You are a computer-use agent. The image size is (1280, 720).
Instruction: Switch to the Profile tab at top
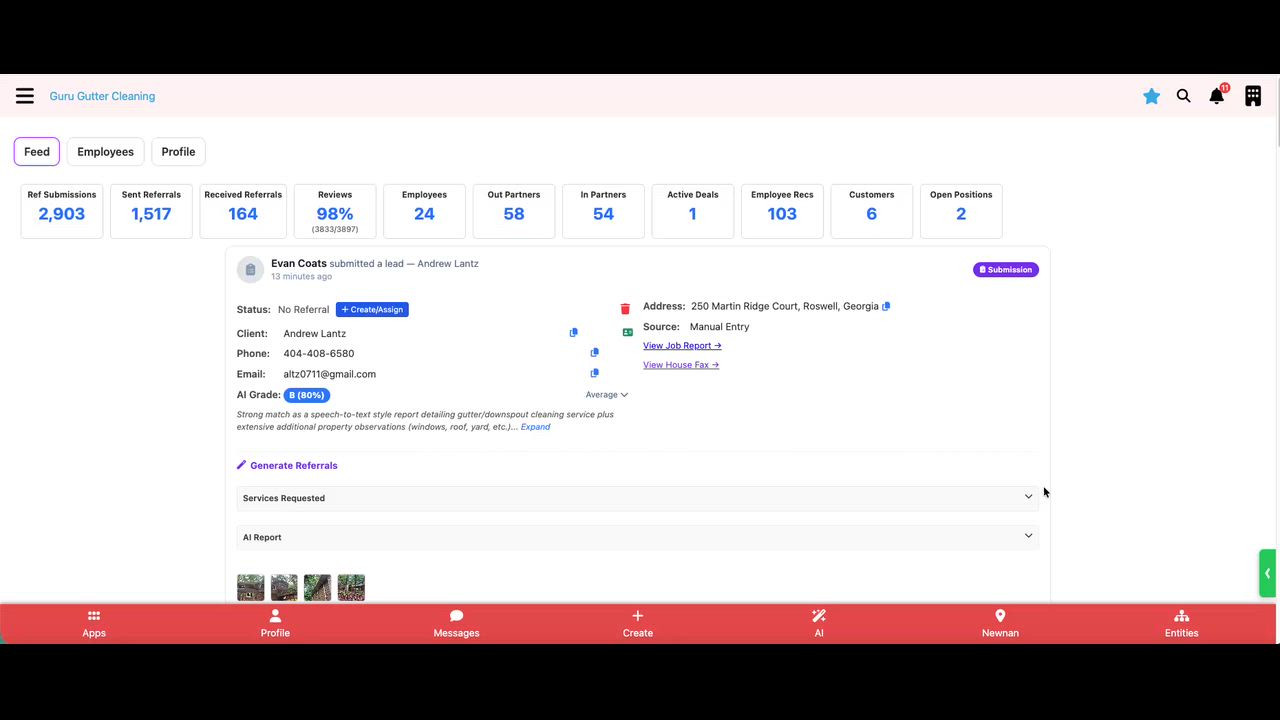(178, 152)
